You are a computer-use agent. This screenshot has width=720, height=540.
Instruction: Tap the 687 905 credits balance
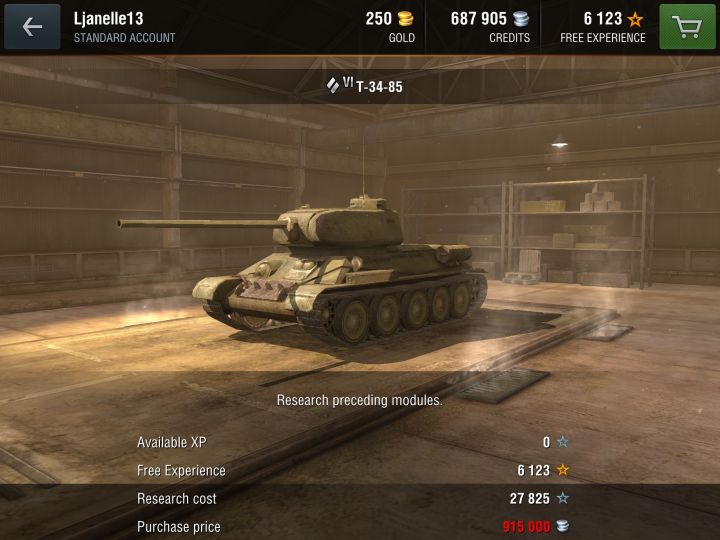tap(478, 19)
